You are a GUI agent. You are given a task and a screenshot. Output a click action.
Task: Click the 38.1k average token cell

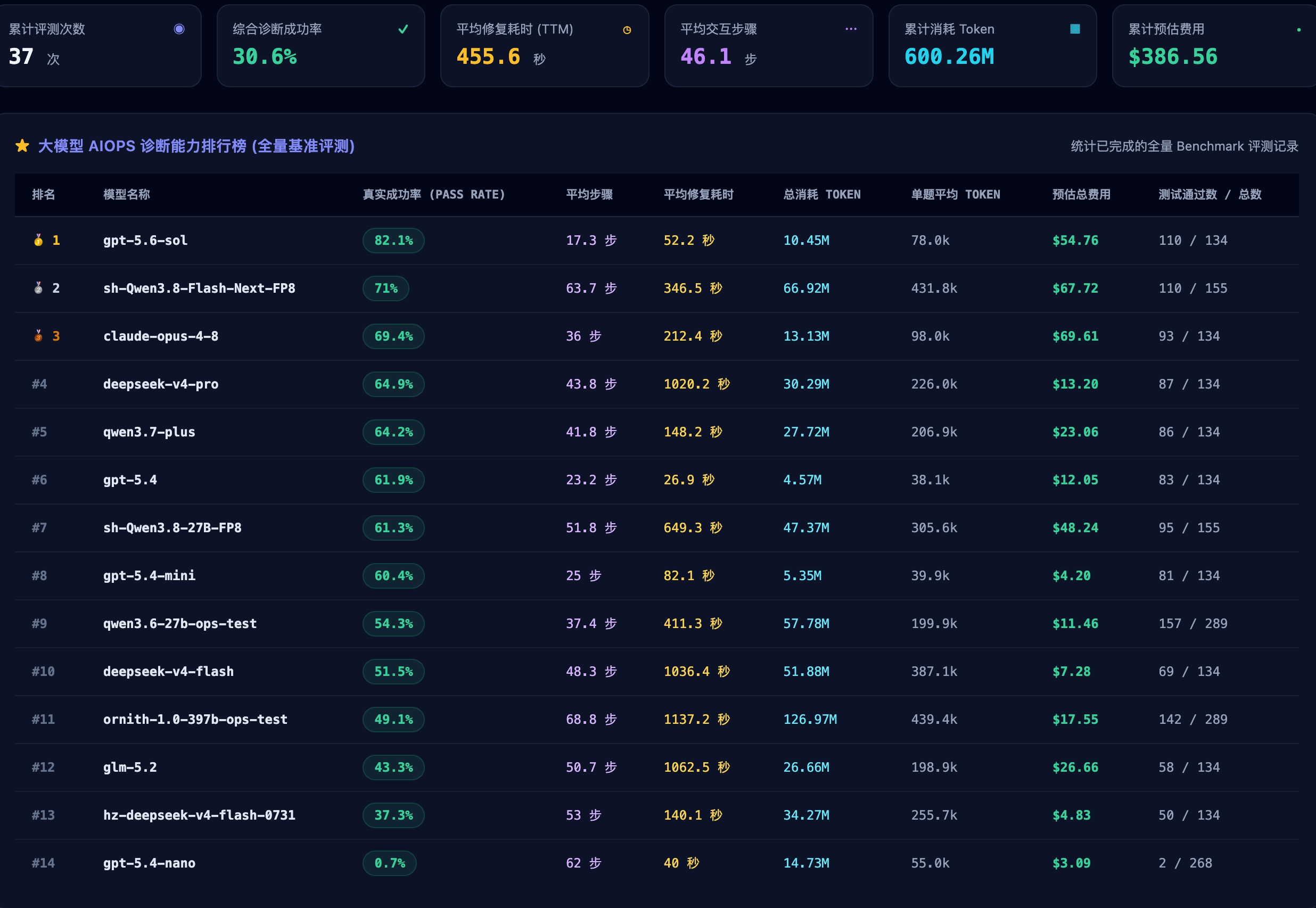(x=930, y=480)
